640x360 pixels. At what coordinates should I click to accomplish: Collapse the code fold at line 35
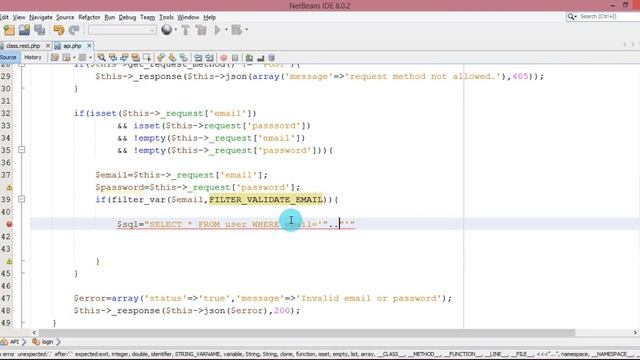22,150
